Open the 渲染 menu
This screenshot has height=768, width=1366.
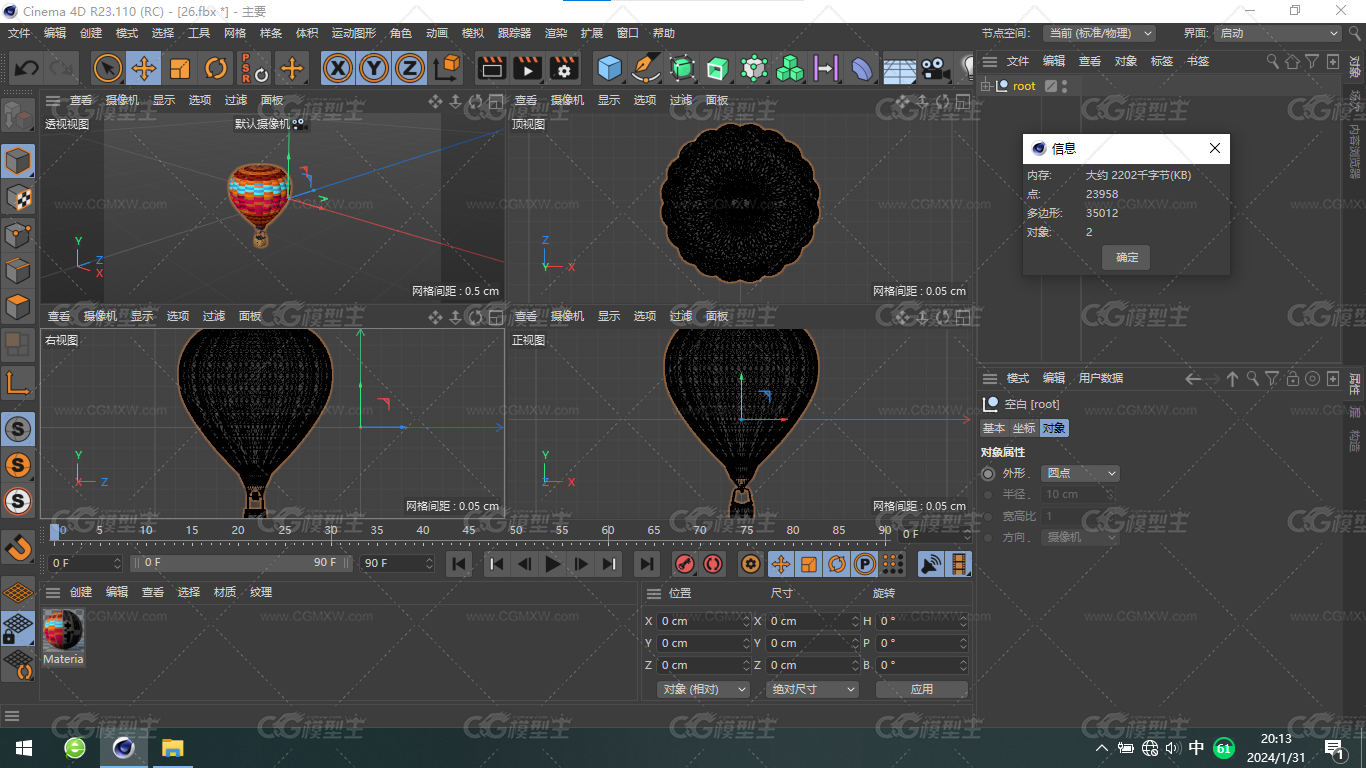tap(556, 33)
